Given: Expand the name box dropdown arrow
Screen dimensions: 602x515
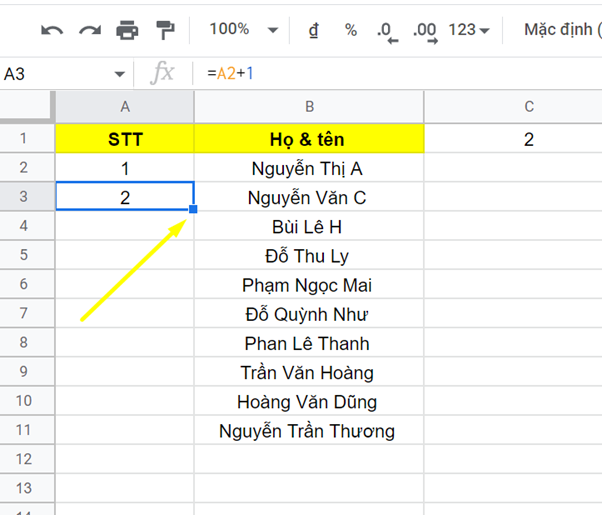Looking at the screenshot, I should click(x=120, y=74).
